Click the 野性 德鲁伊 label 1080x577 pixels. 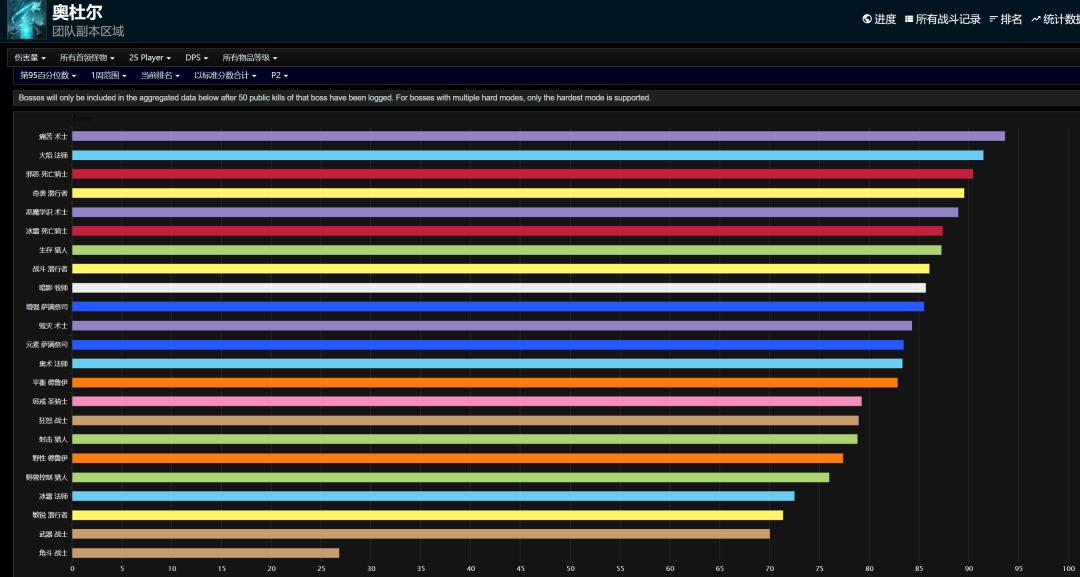click(50, 458)
